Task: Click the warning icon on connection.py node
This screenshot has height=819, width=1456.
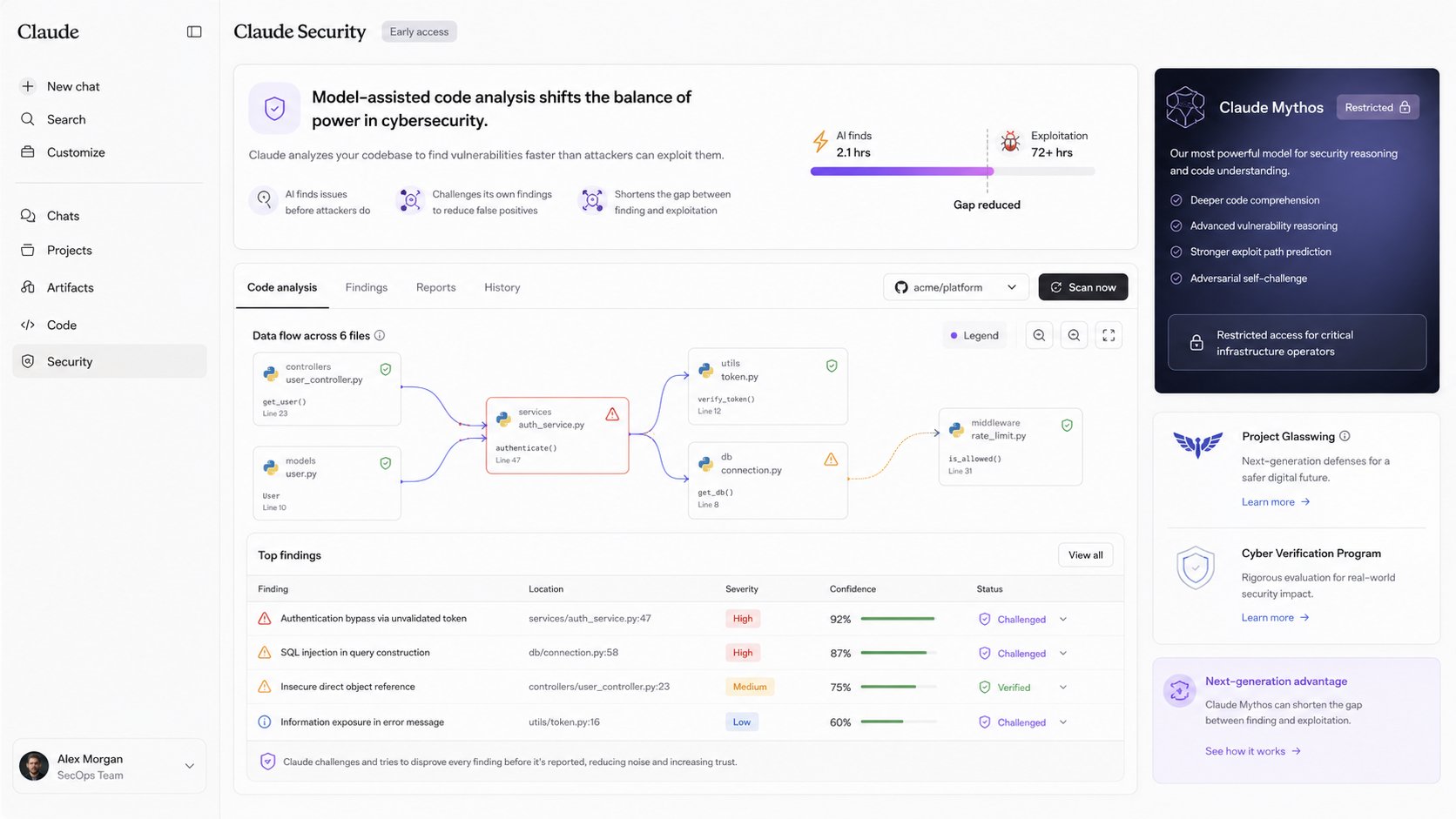Action: 831,459
